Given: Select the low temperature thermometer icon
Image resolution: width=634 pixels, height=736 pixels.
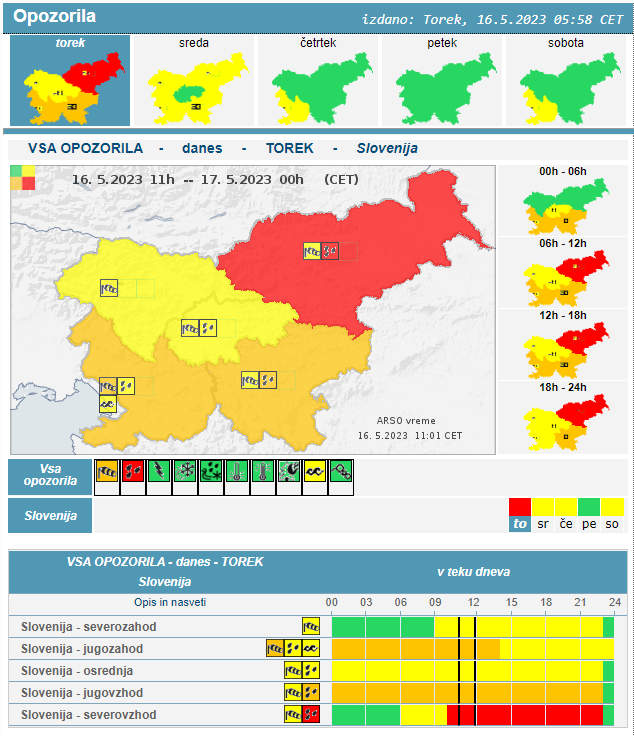Looking at the screenshot, I should [236, 472].
